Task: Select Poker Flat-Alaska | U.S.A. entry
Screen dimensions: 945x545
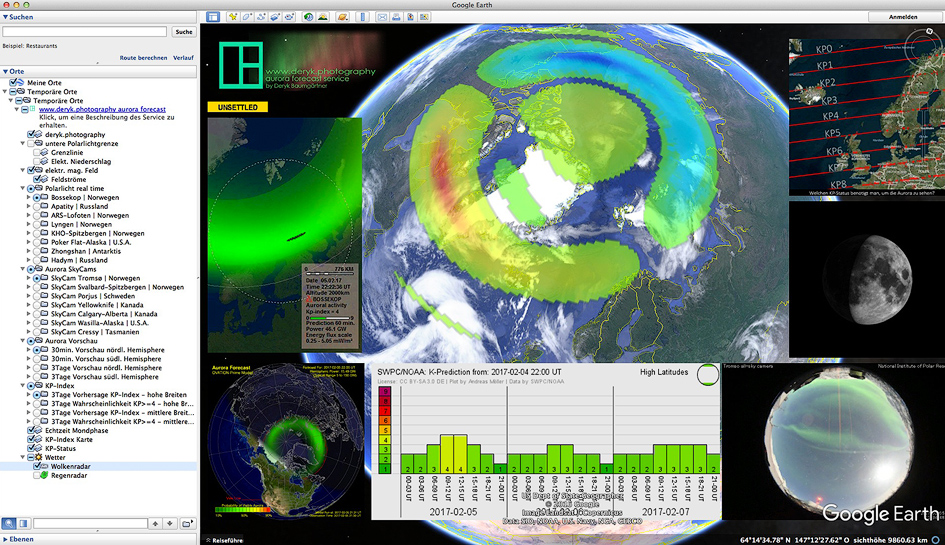Action: point(91,242)
